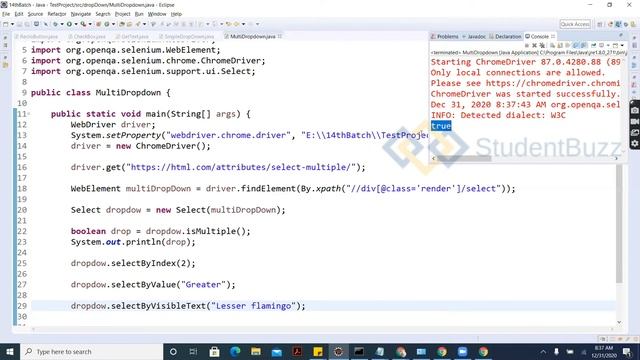Open Sticky Notes from the taskbar
The height and width of the screenshot is (360, 640).
click(x=318, y=351)
